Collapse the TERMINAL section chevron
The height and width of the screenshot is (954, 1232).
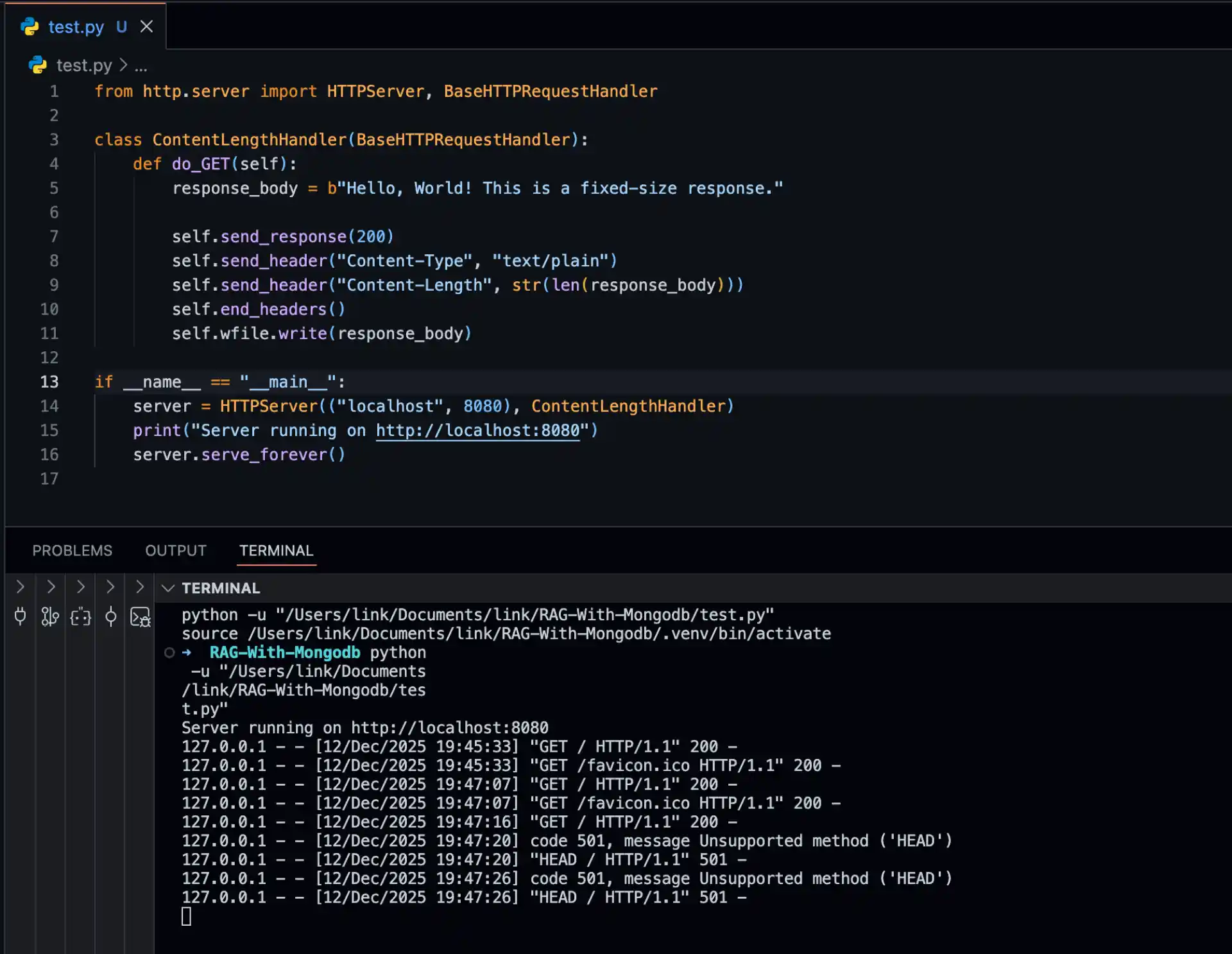point(168,587)
